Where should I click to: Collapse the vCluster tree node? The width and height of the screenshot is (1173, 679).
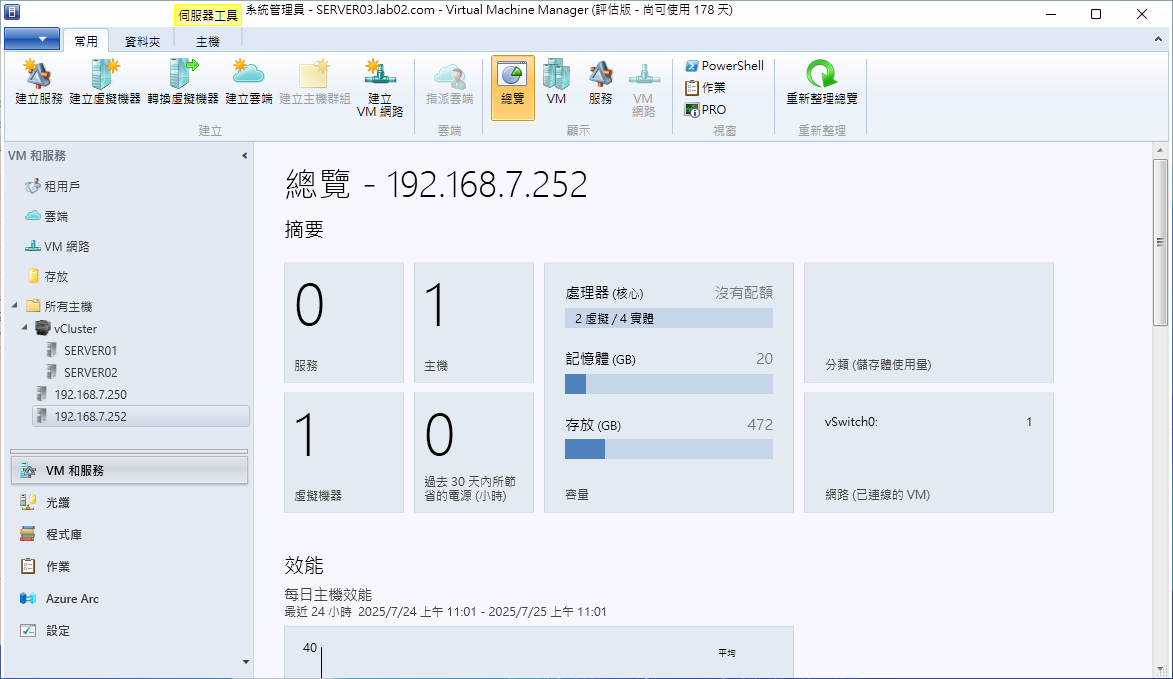click(24, 328)
